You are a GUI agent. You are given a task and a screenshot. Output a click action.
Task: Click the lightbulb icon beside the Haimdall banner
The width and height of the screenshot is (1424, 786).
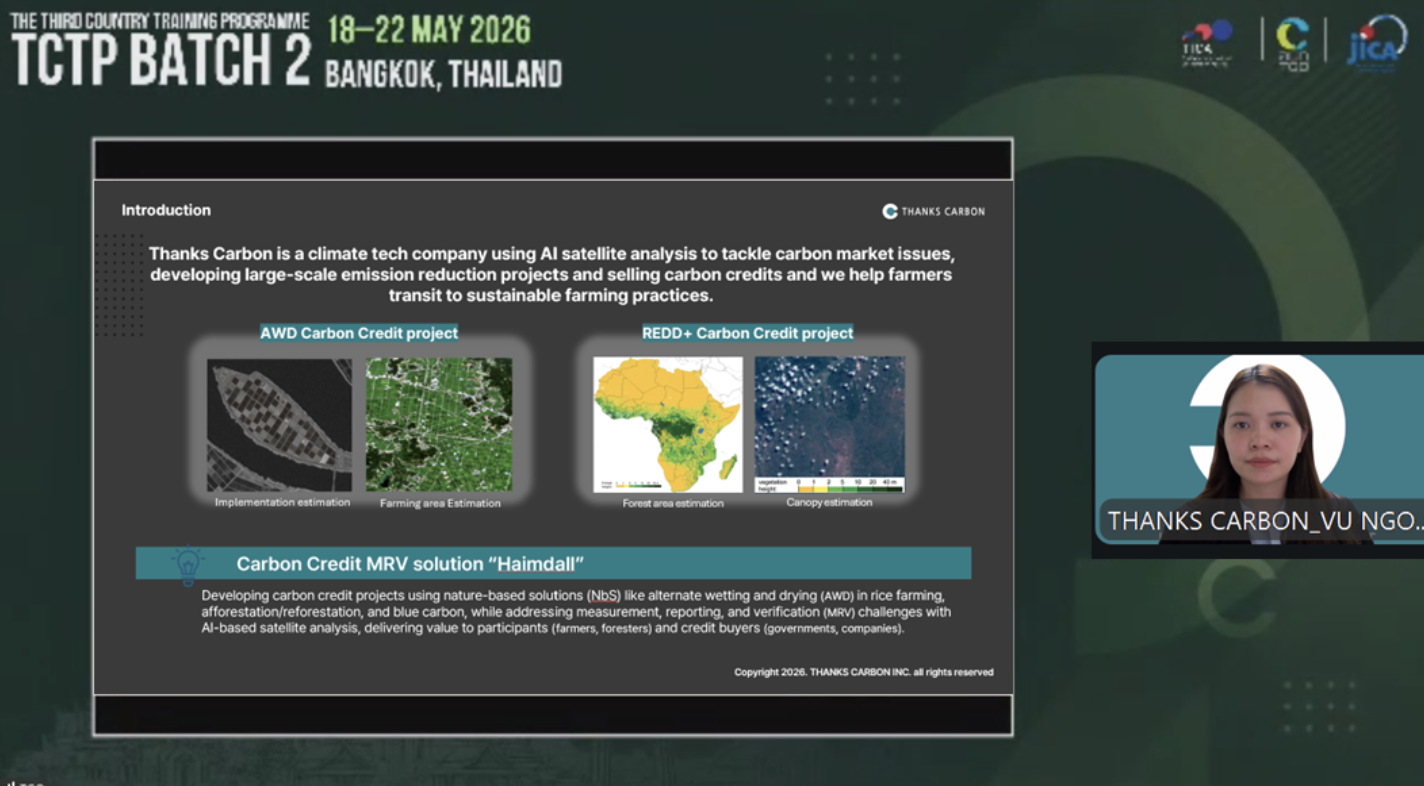tap(187, 564)
